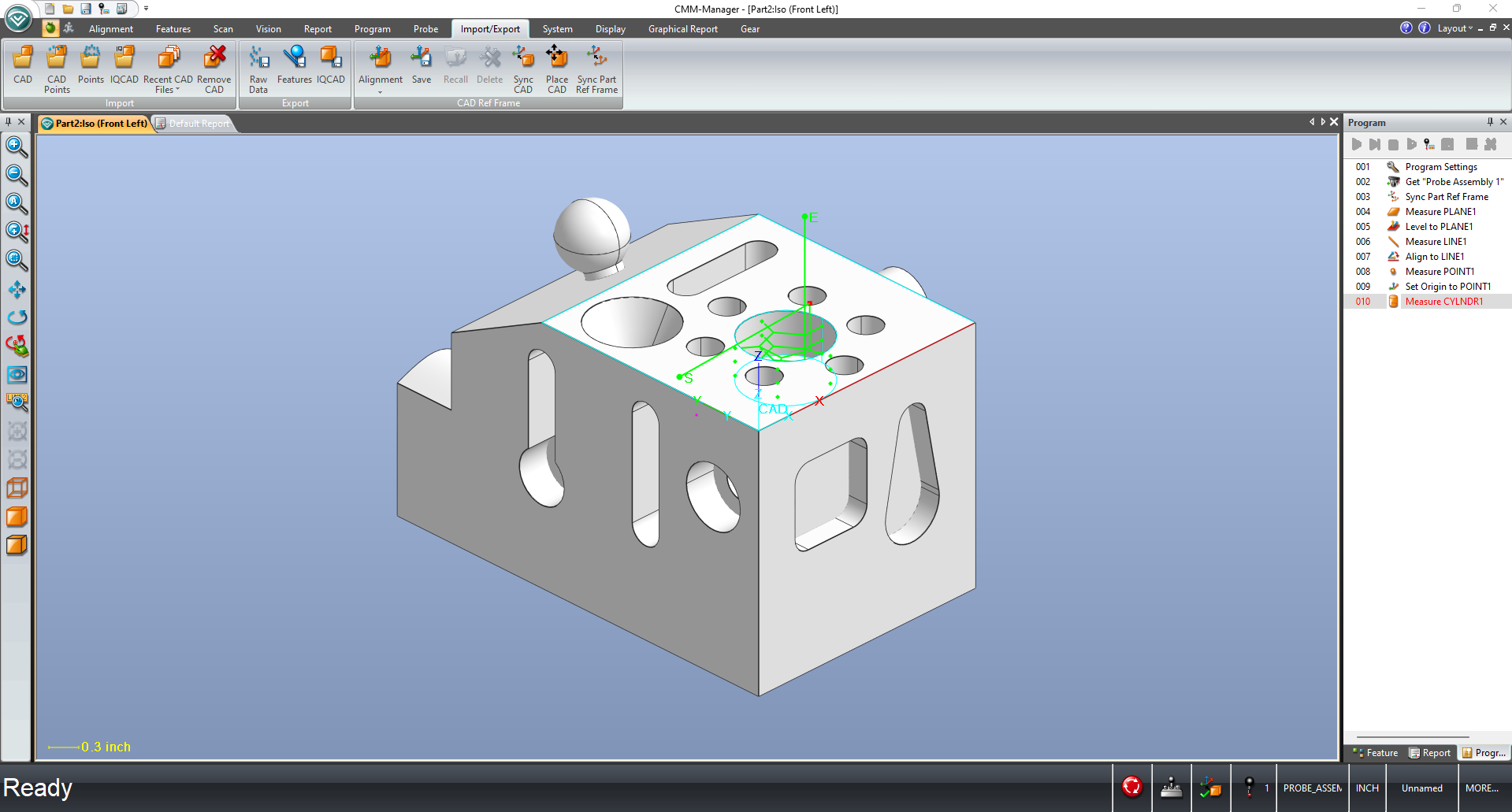Toggle INCH units in status bar

click(x=1367, y=788)
